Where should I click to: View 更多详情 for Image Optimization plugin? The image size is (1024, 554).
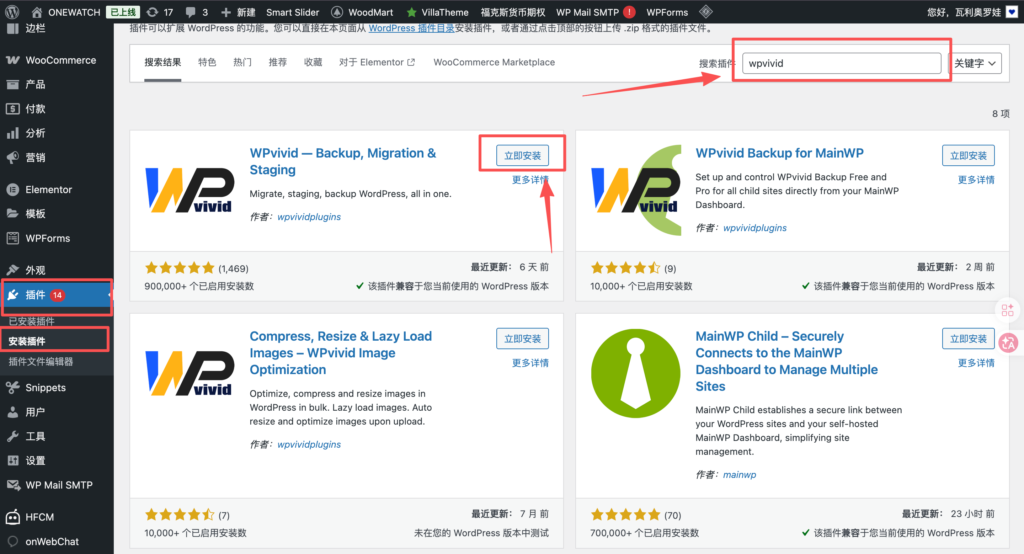tap(530, 363)
